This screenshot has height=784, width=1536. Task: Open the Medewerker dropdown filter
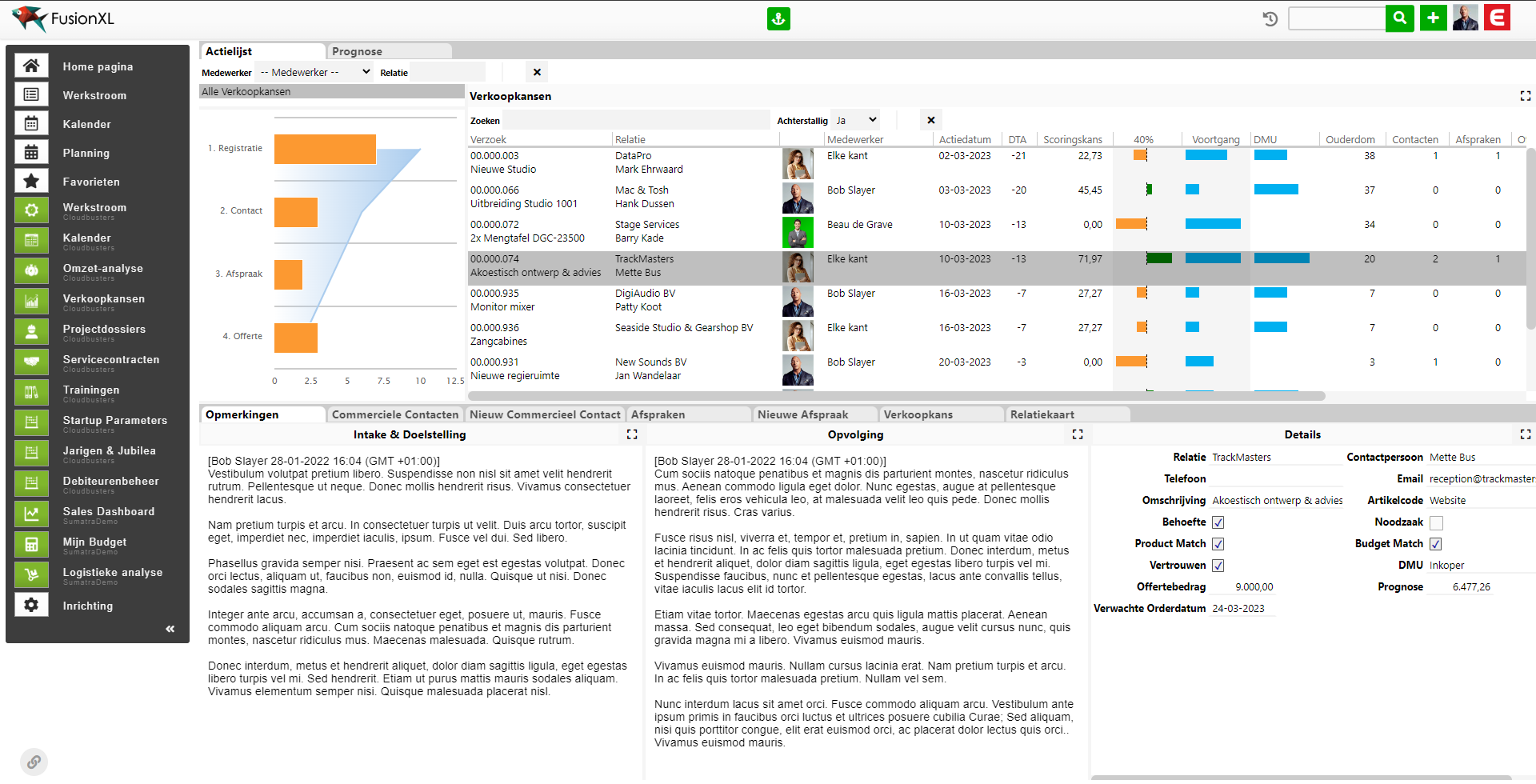314,72
